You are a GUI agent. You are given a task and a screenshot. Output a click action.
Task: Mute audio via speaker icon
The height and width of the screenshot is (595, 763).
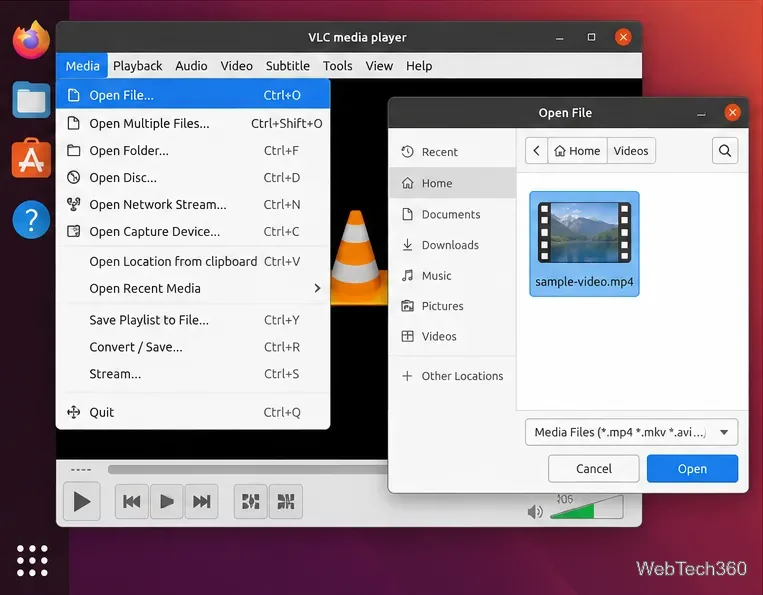[535, 512]
